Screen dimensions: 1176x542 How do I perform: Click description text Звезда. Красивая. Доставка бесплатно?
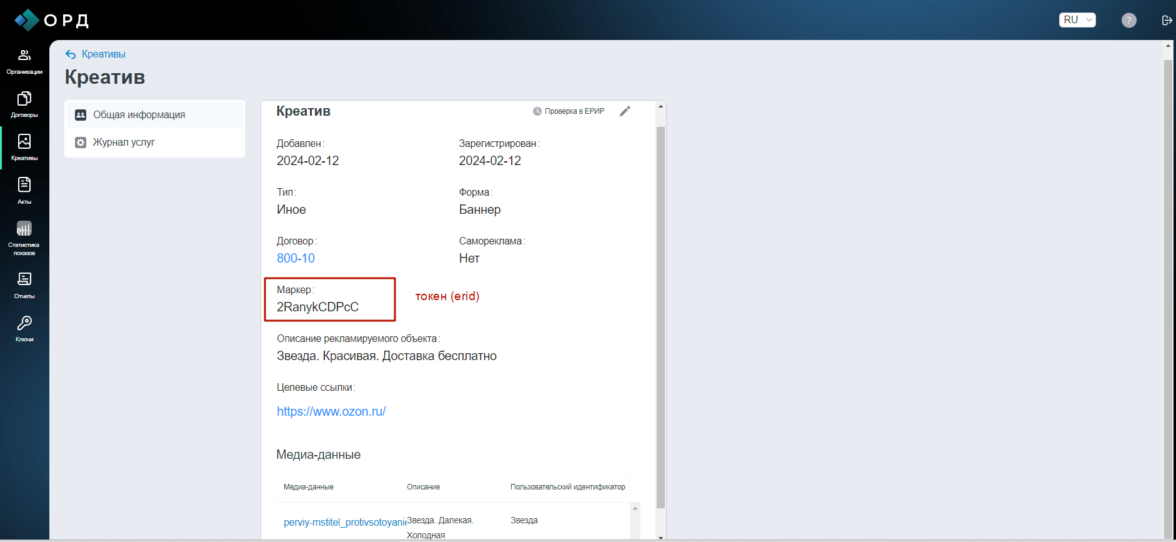(x=387, y=355)
